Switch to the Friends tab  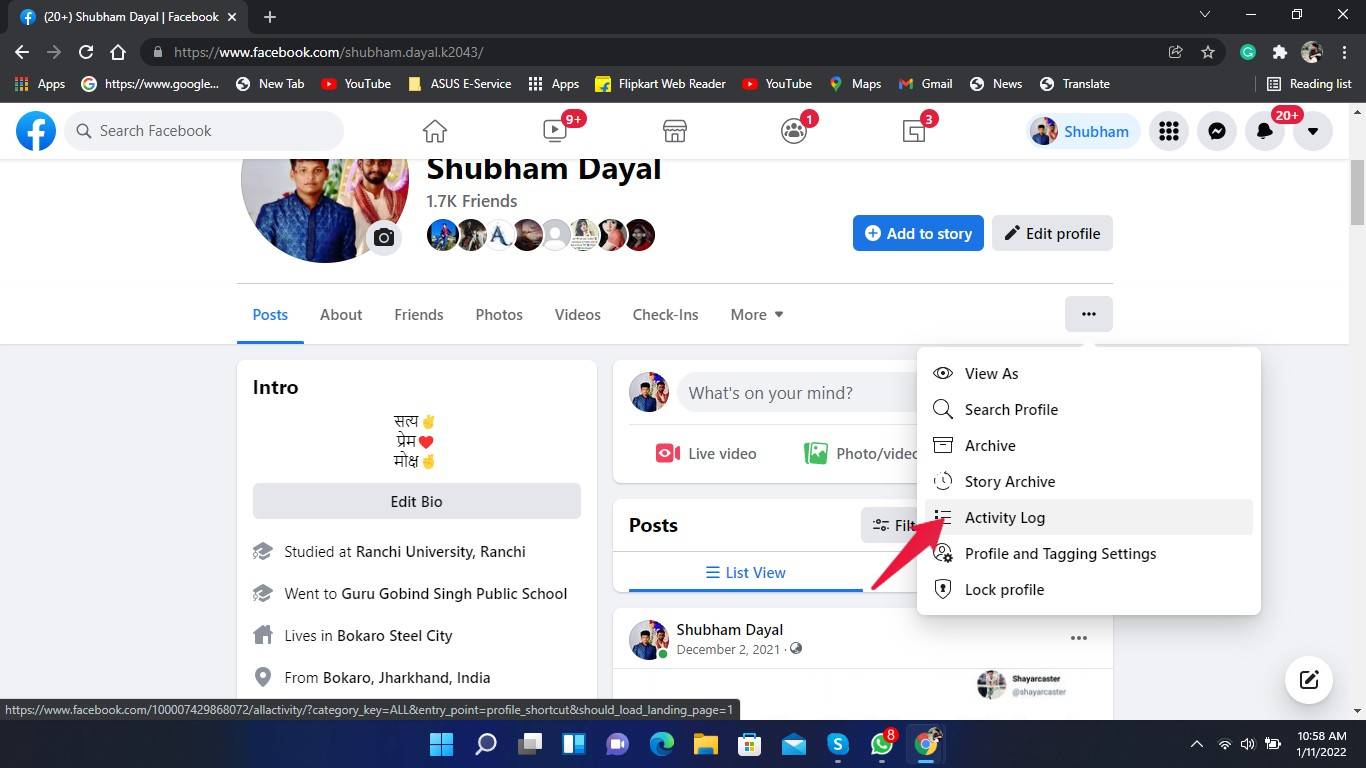418,314
